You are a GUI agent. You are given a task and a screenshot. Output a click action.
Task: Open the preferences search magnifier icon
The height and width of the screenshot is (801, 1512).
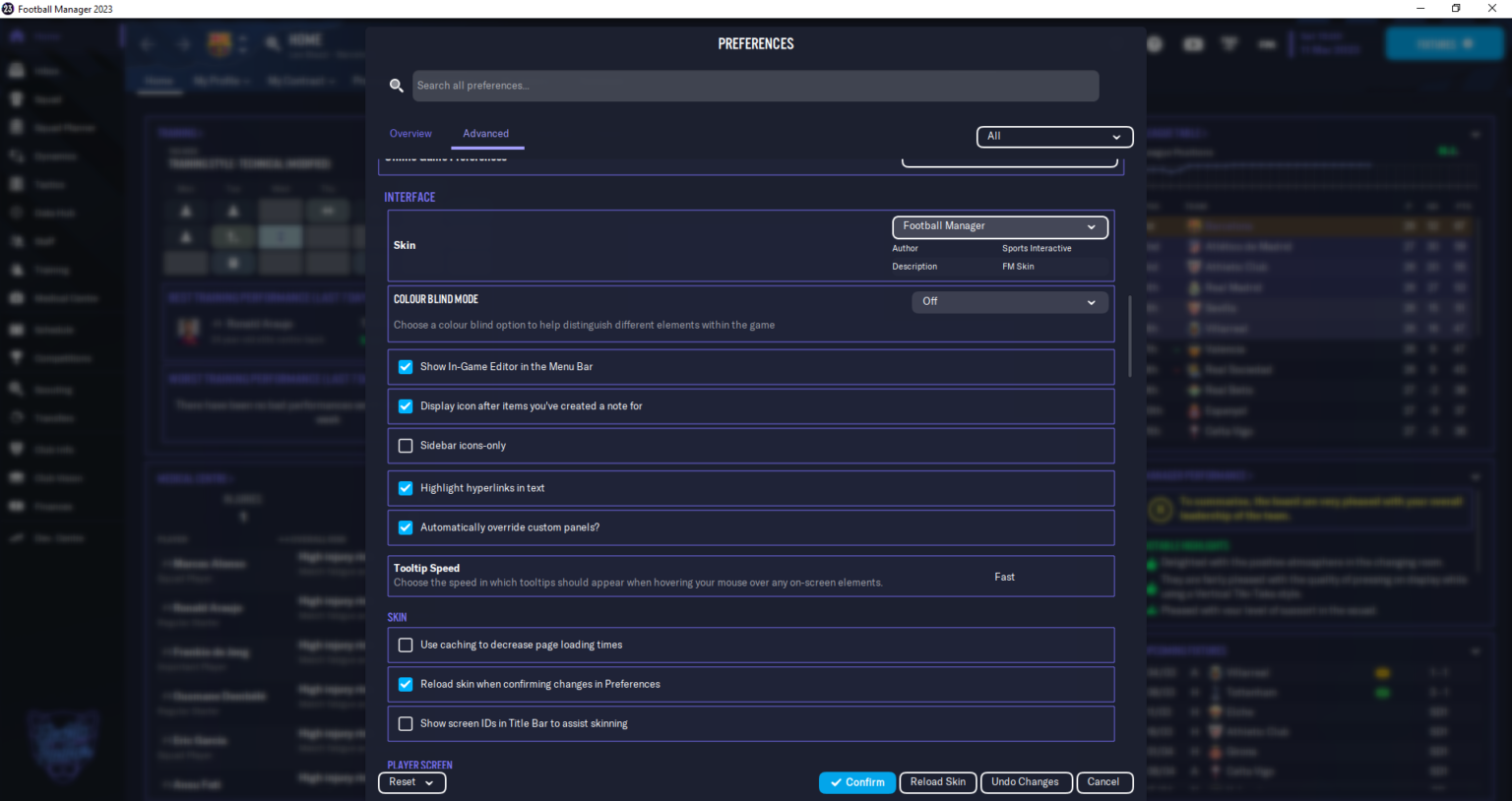tap(397, 86)
